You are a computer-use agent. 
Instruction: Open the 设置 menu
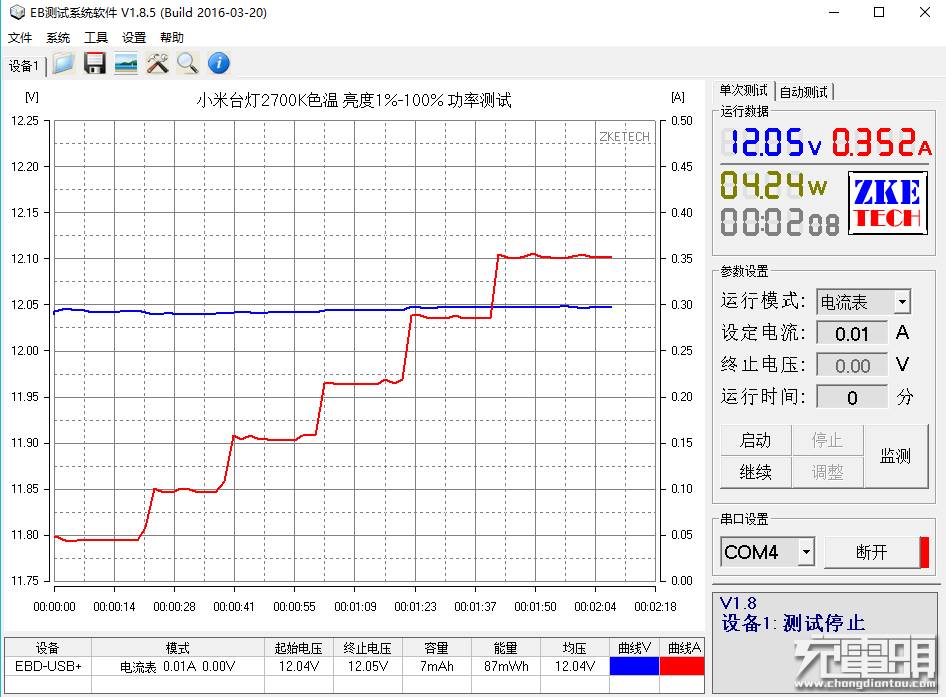134,37
